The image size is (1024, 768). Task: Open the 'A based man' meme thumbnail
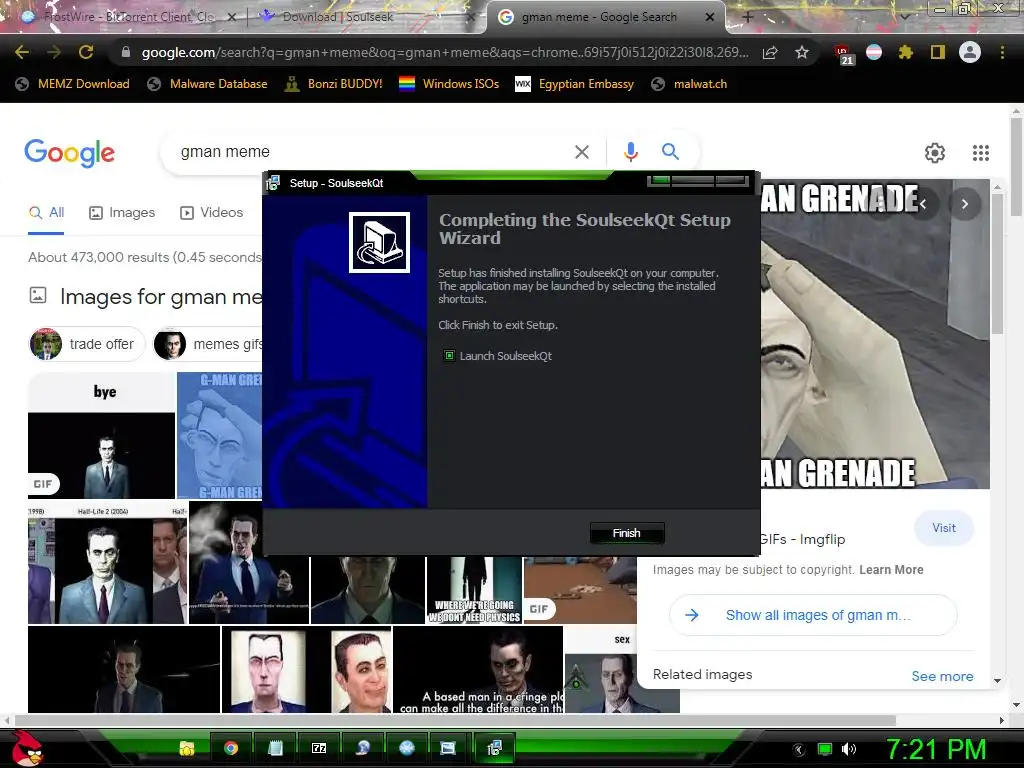coord(478,669)
